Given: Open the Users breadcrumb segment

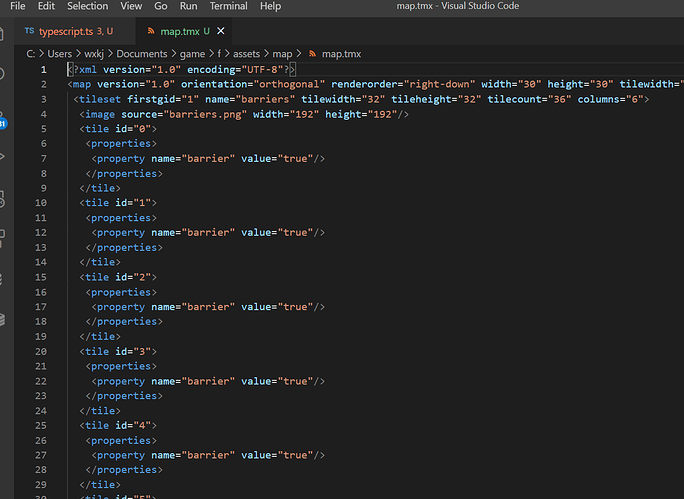Looking at the screenshot, I should (x=59, y=54).
